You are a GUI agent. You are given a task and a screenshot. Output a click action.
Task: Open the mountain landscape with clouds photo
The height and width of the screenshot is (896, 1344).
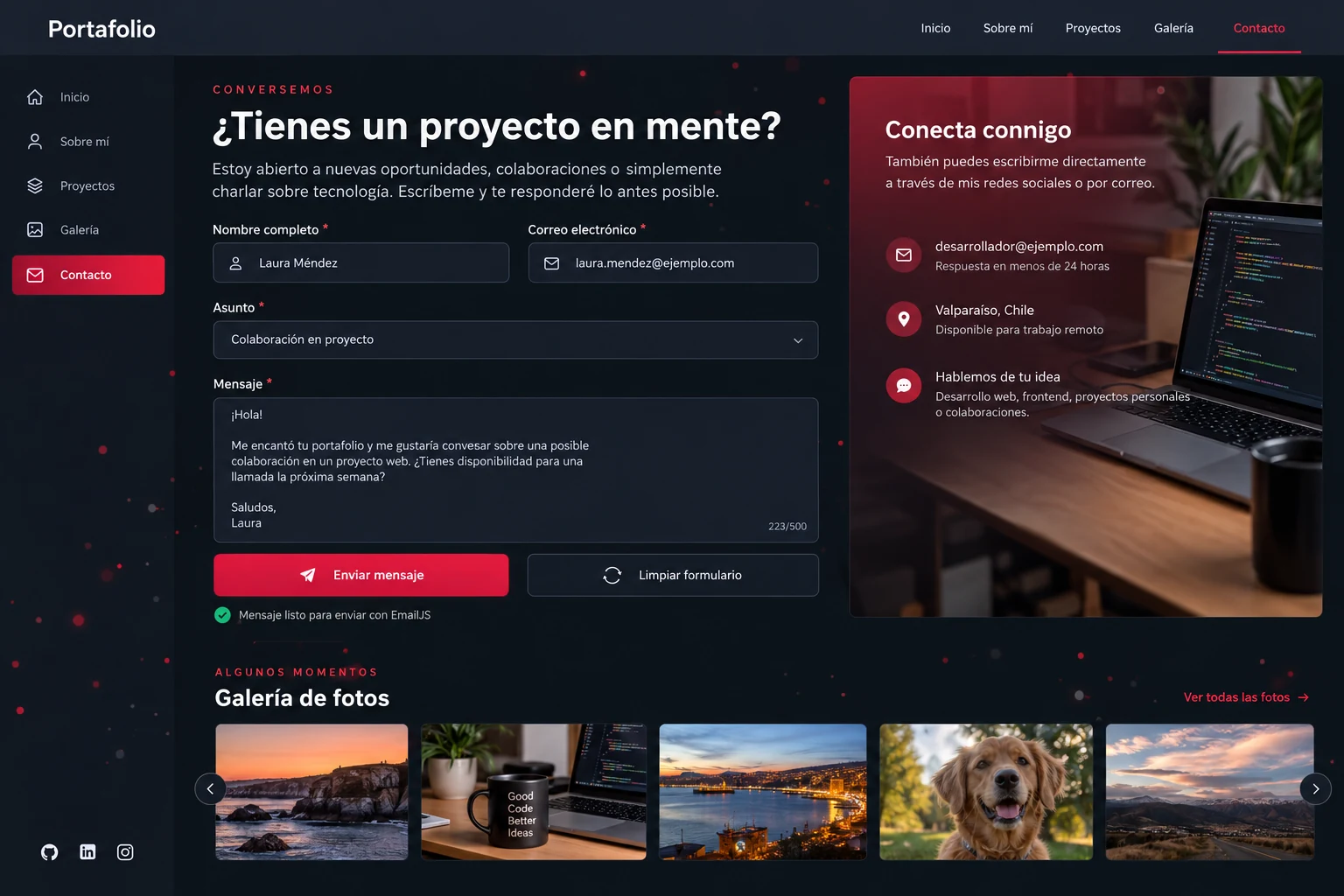point(1209,792)
